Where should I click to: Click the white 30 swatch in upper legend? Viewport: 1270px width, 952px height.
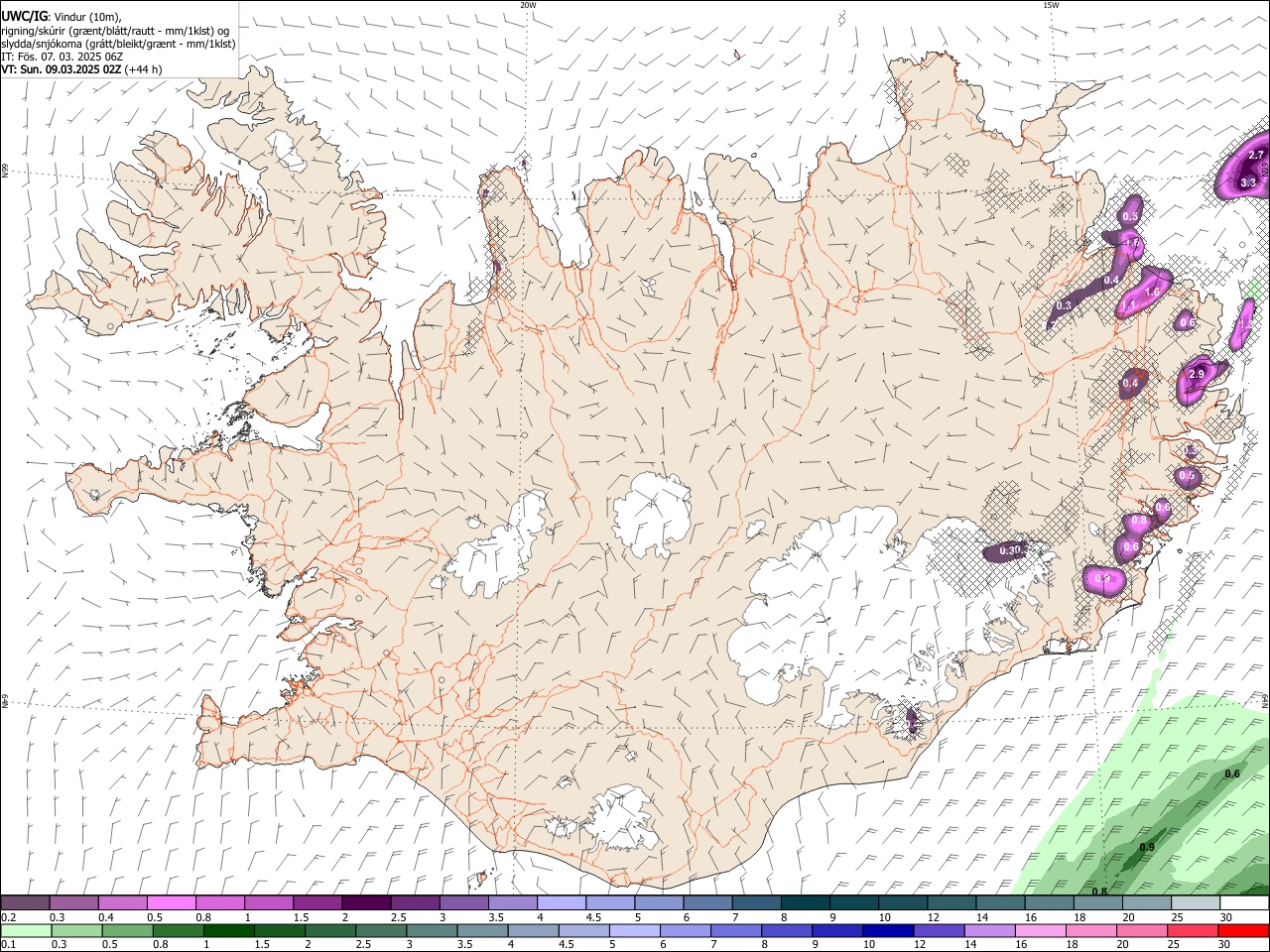(1244, 903)
